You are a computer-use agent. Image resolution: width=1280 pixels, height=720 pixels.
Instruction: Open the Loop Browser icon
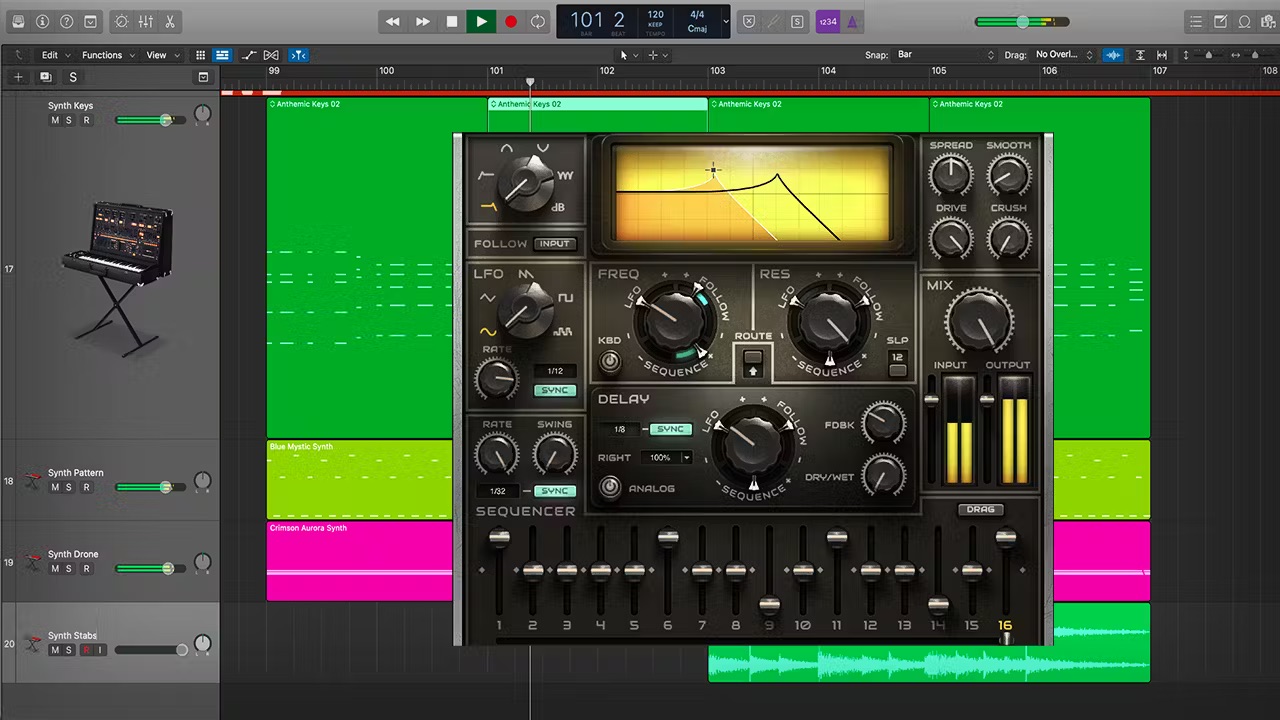pyautogui.click(x=1244, y=21)
